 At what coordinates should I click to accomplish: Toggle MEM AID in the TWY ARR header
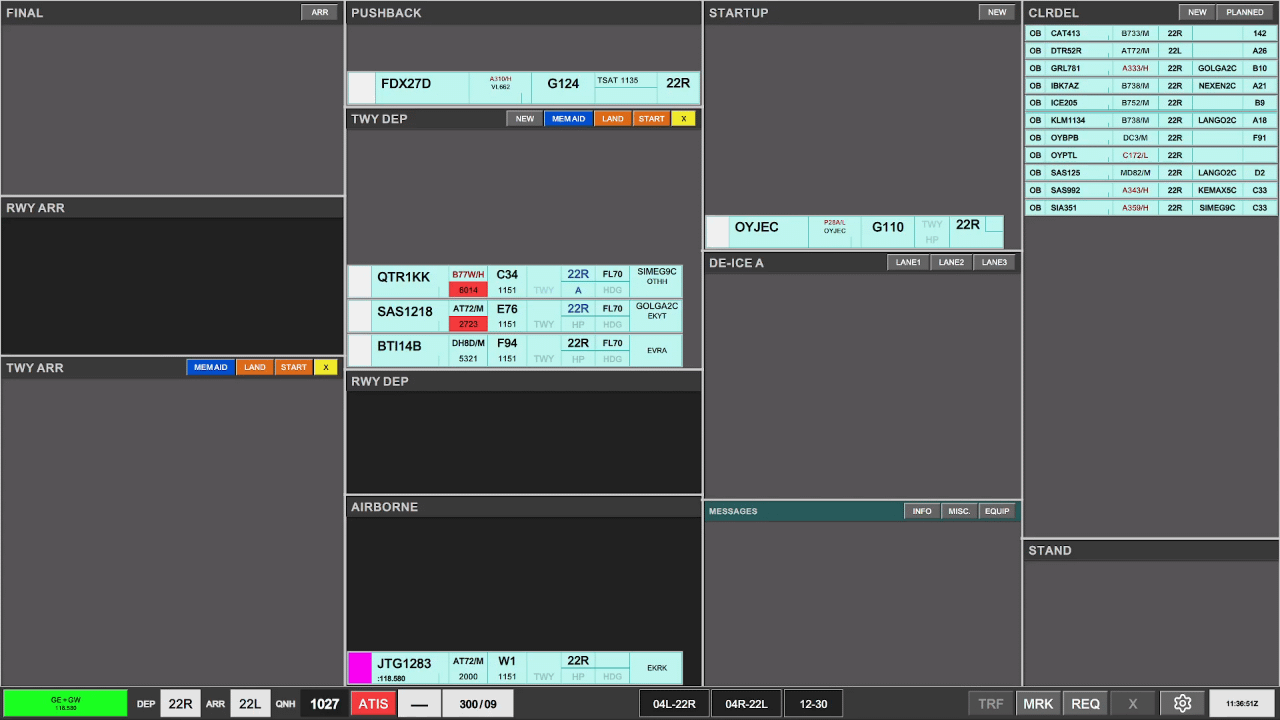click(211, 368)
